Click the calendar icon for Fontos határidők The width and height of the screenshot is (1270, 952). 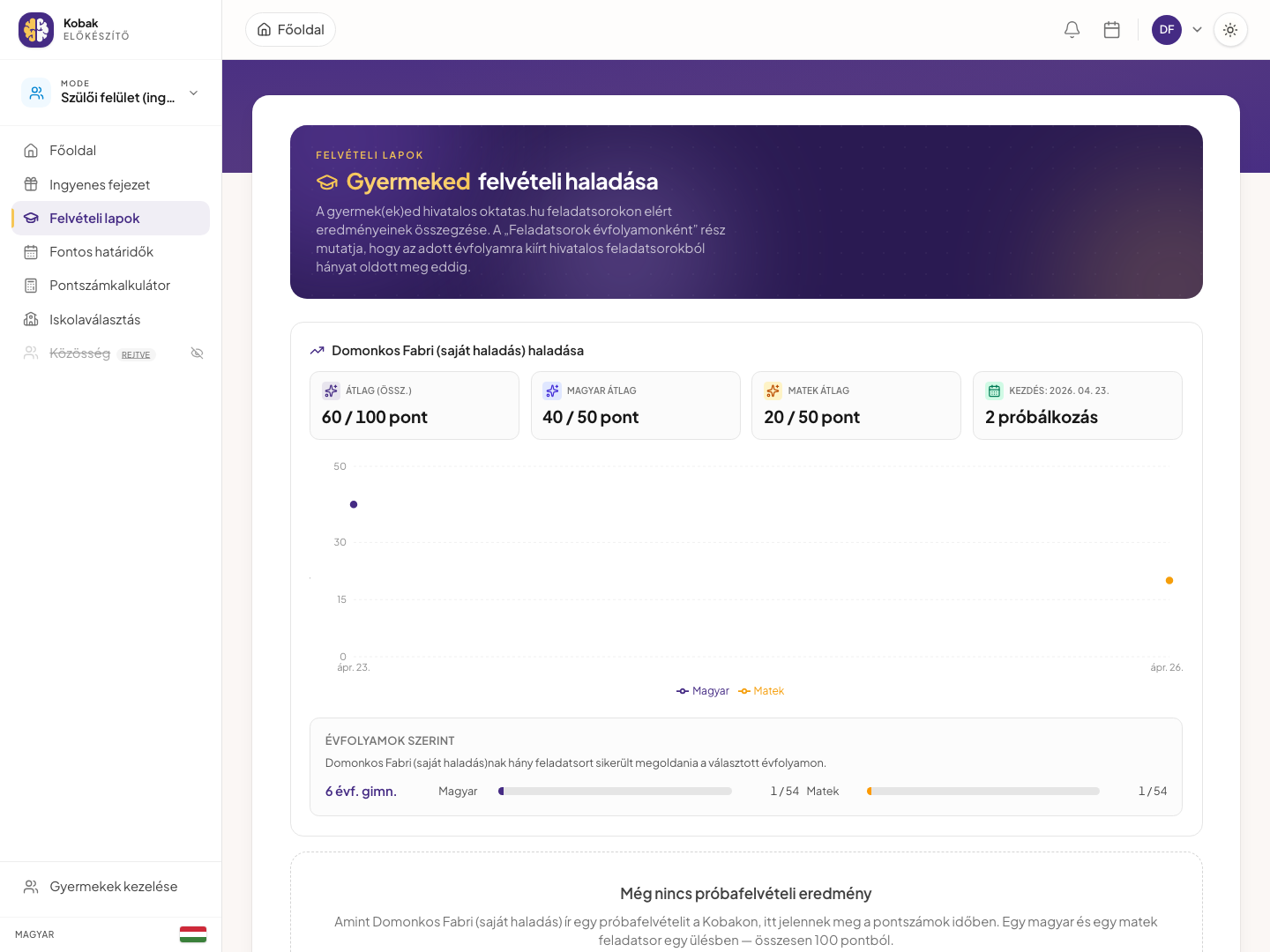(31, 252)
